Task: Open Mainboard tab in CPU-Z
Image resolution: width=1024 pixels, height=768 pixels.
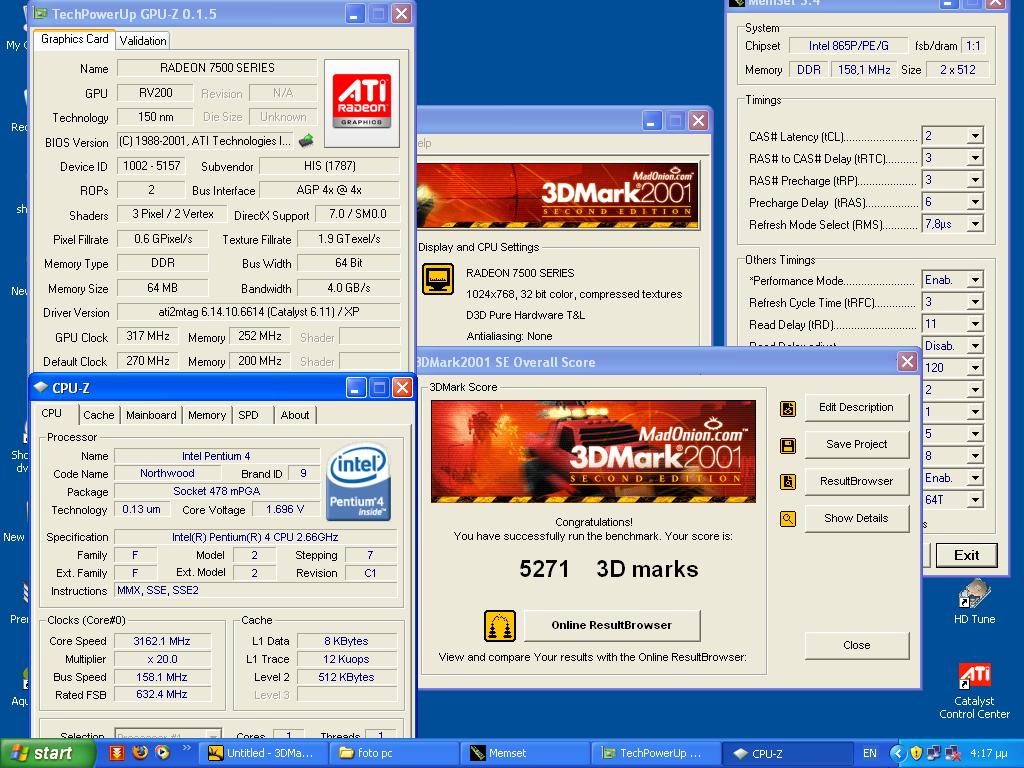Action: tap(151, 415)
